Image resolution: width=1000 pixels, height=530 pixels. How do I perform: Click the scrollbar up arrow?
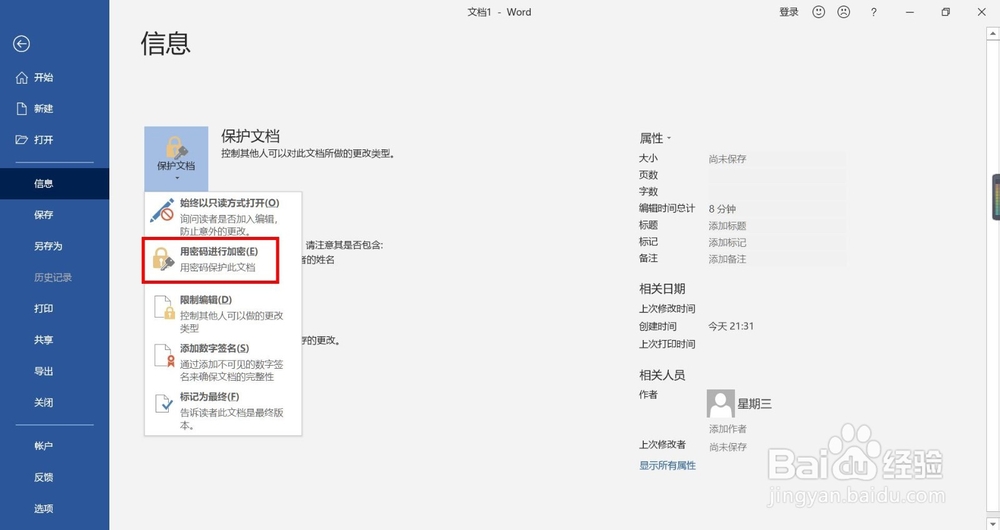[x=992, y=34]
